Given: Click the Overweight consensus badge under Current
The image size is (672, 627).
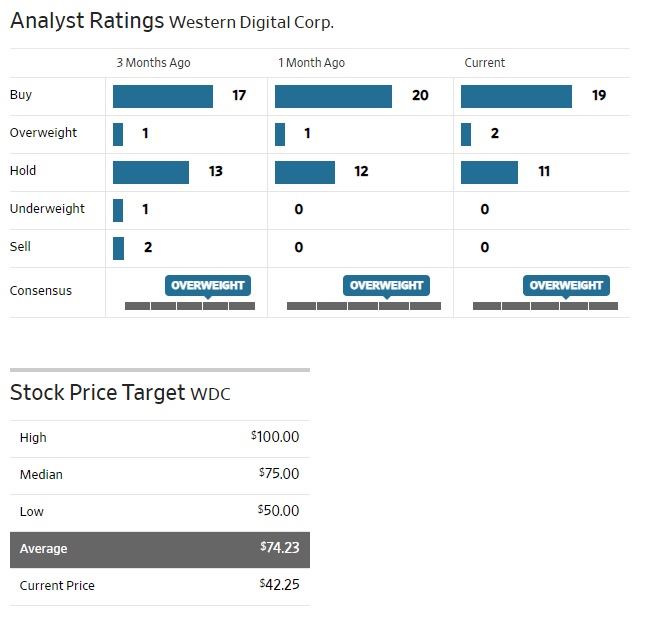Looking at the screenshot, I should click(x=566, y=286).
